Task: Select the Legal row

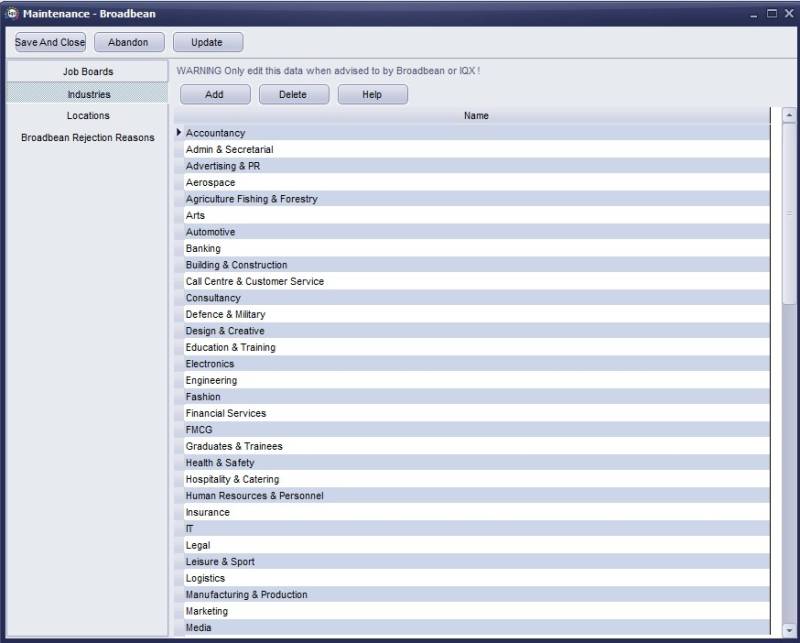Action: point(477,545)
